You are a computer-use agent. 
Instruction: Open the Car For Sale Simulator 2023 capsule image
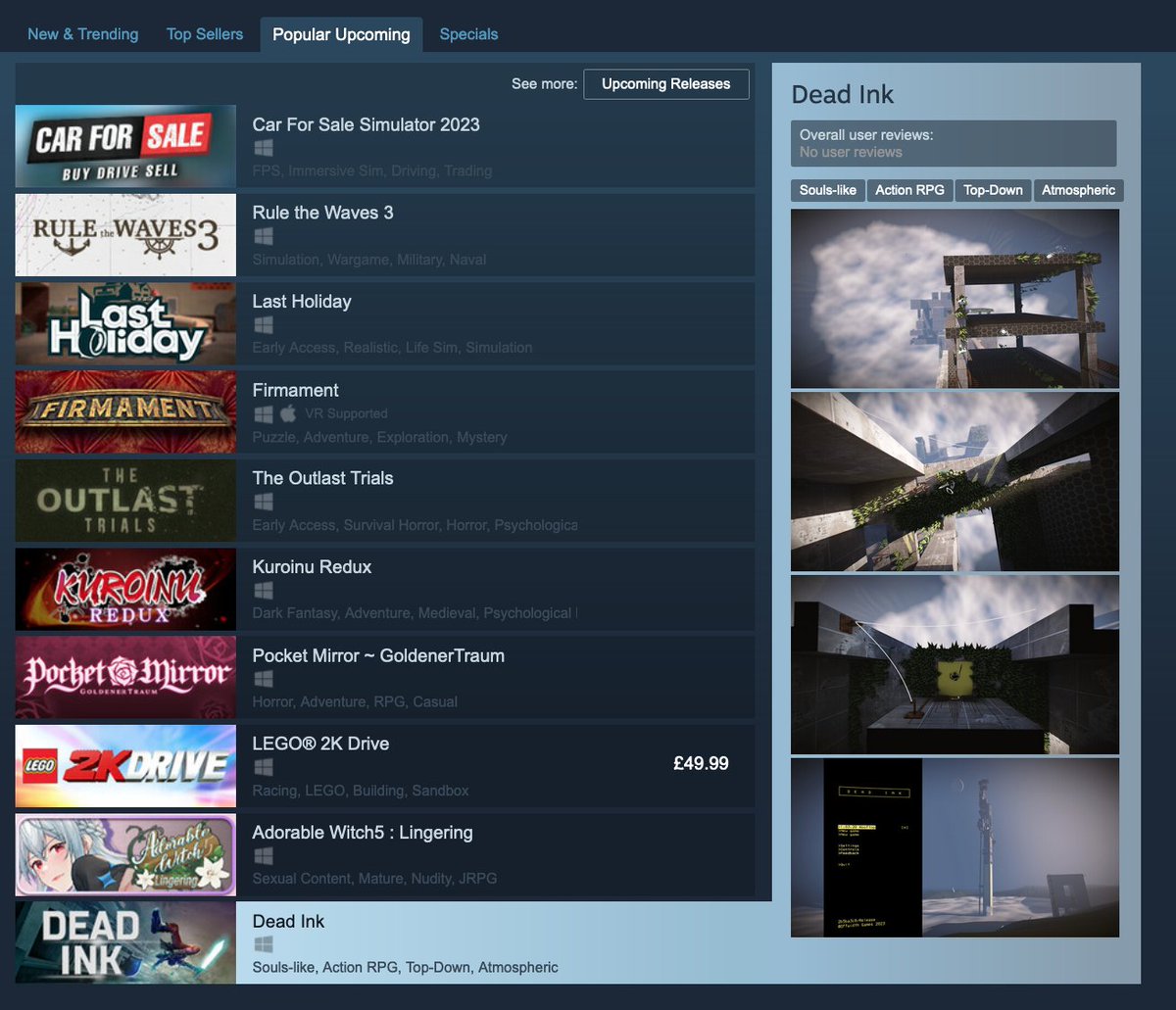click(125, 146)
